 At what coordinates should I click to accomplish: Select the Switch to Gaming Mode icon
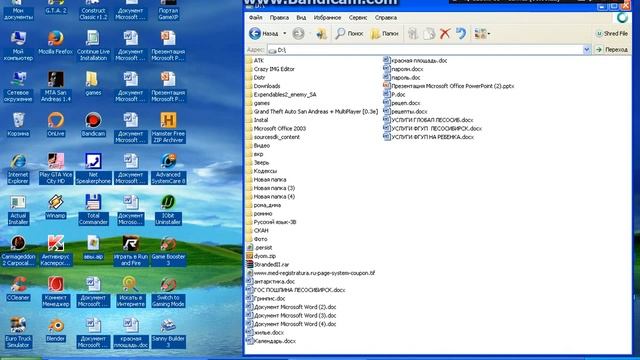168,292
